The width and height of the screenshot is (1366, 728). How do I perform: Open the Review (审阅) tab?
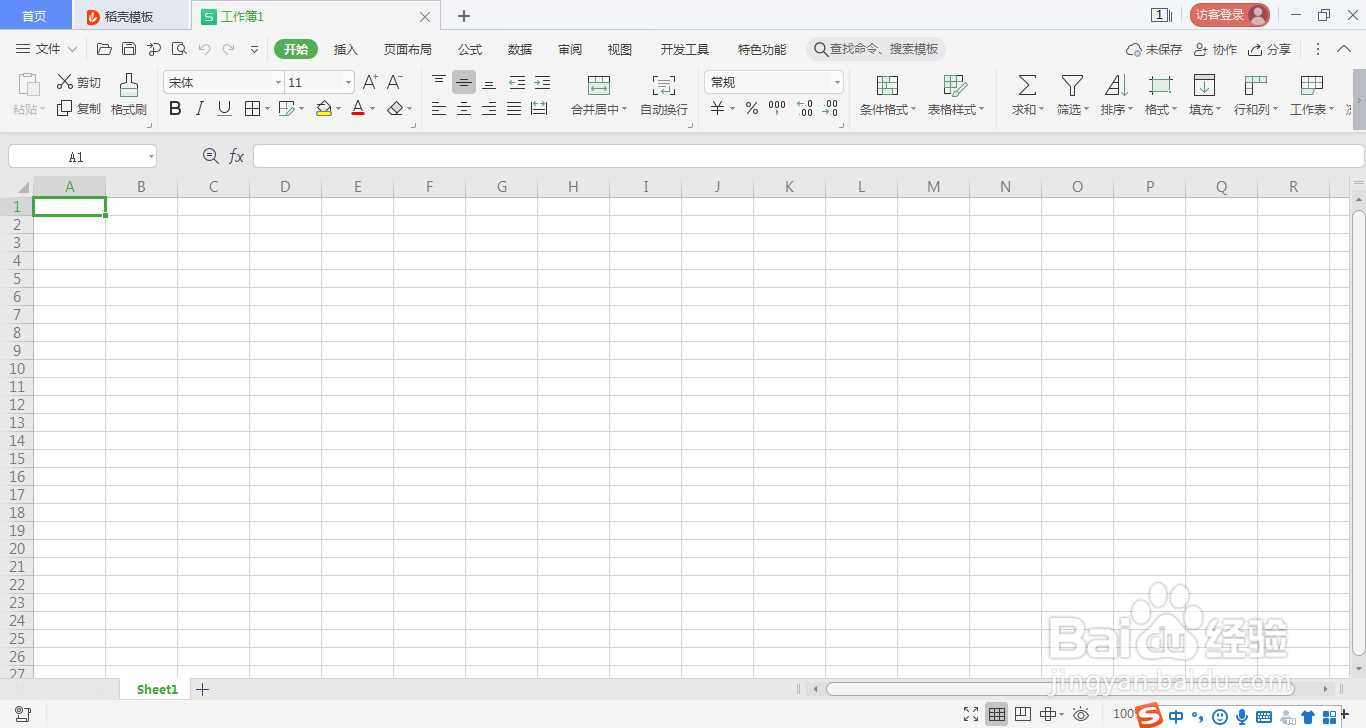pyautogui.click(x=570, y=49)
